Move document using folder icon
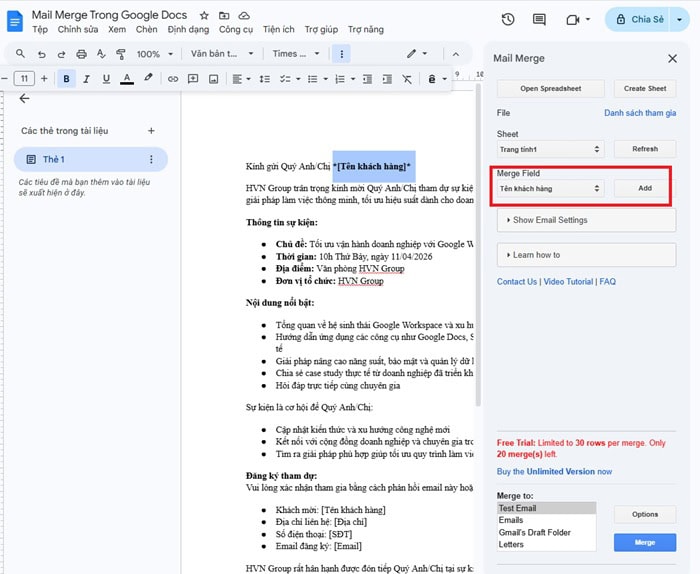 coord(224,16)
